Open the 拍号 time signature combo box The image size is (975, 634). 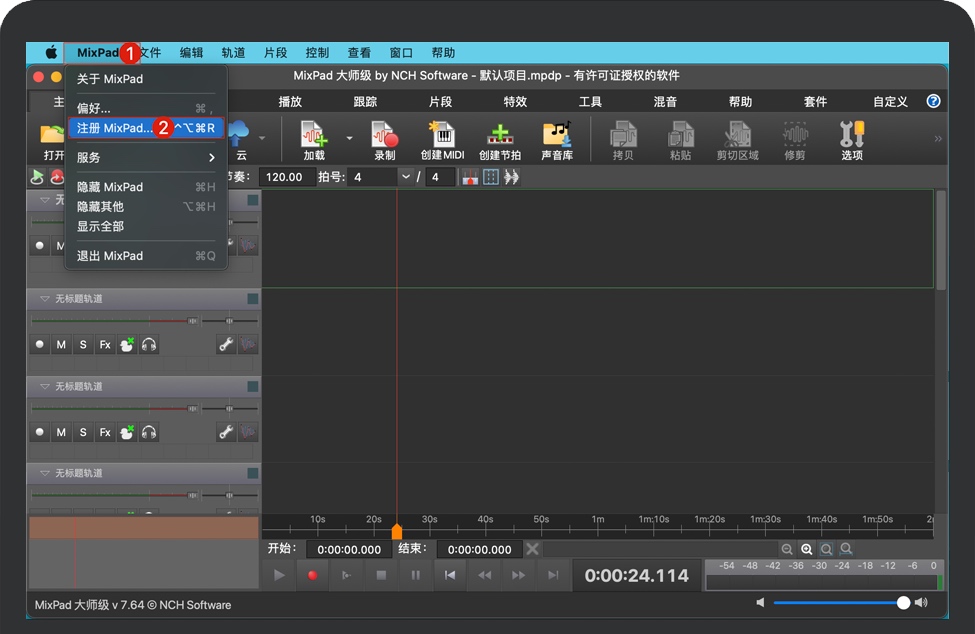(x=381, y=177)
